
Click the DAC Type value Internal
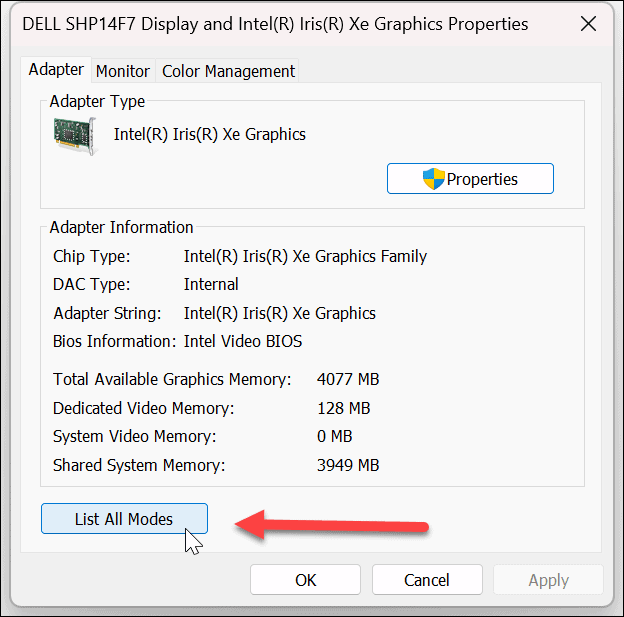point(211,285)
